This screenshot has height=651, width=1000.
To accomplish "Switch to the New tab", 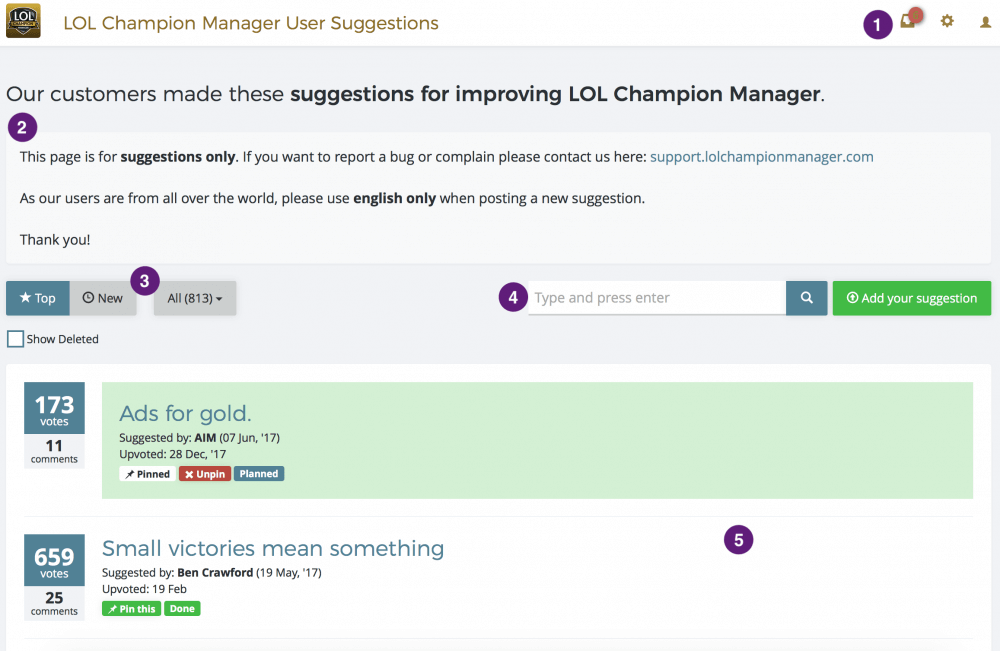I will pos(103,298).
